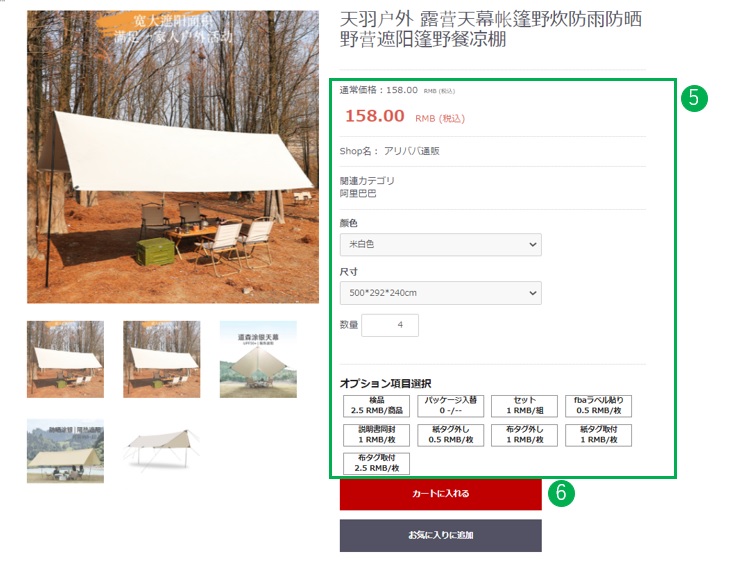Image resolution: width=733 pixels, height=575 pixels.
Task: Click the 数量 quantity input field
Action: tap(390, 325)
